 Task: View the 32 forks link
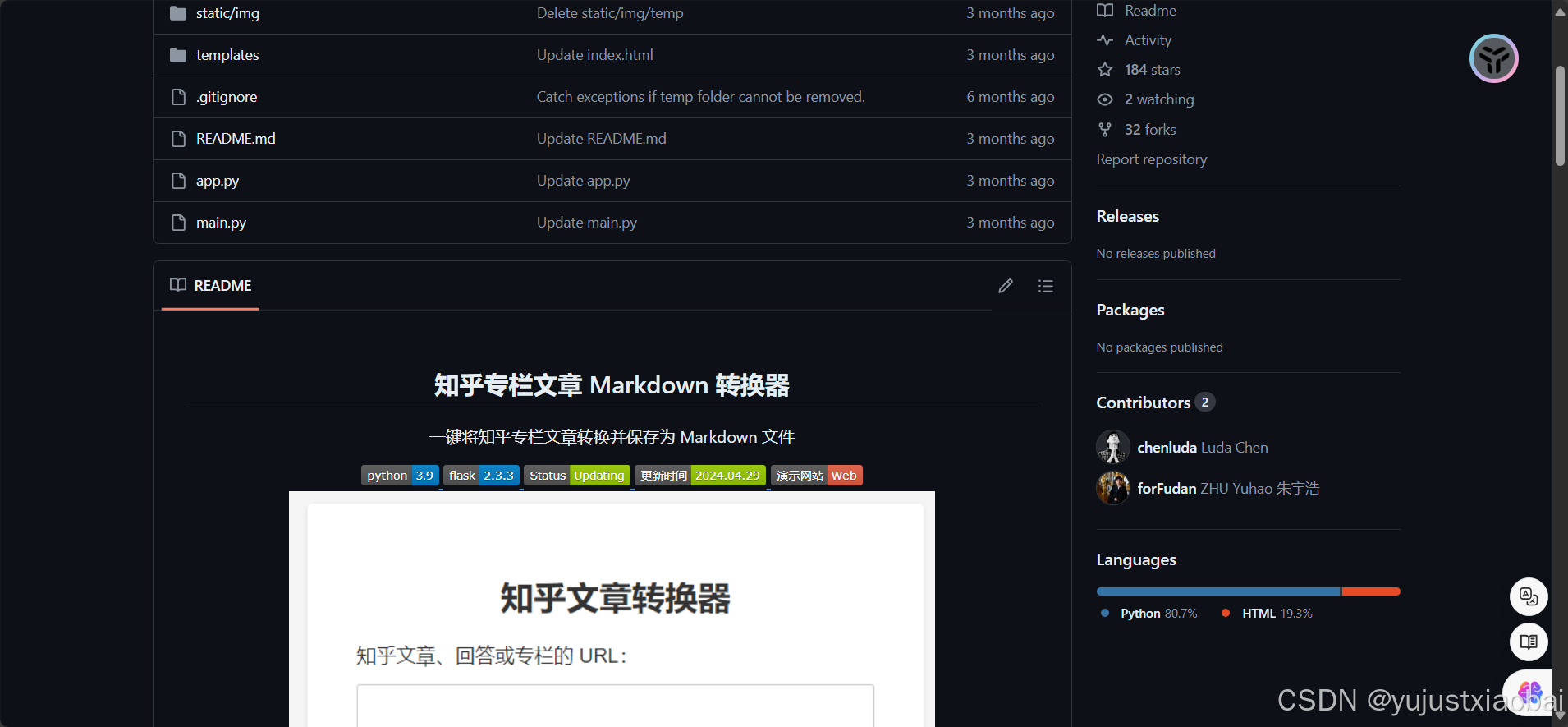click(x=1137, y=130)
